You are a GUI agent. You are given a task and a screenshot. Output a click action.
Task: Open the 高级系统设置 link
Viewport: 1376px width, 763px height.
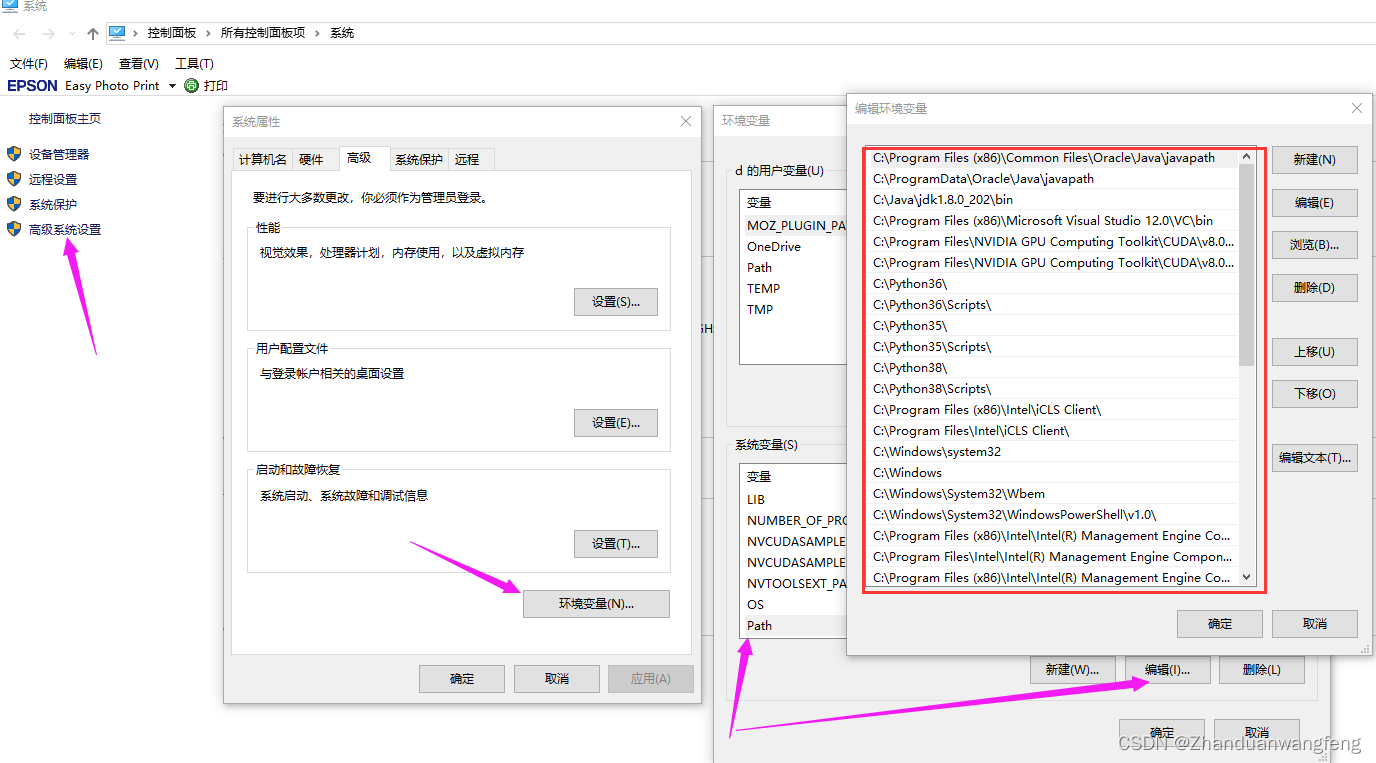coord(65,230)
